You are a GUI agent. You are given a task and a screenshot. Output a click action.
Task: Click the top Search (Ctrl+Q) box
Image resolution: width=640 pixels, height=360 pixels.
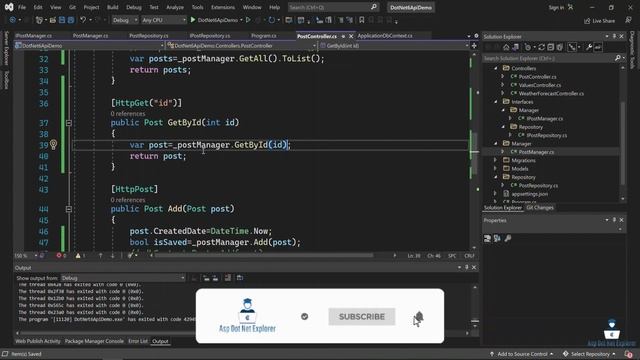(333, 7)
